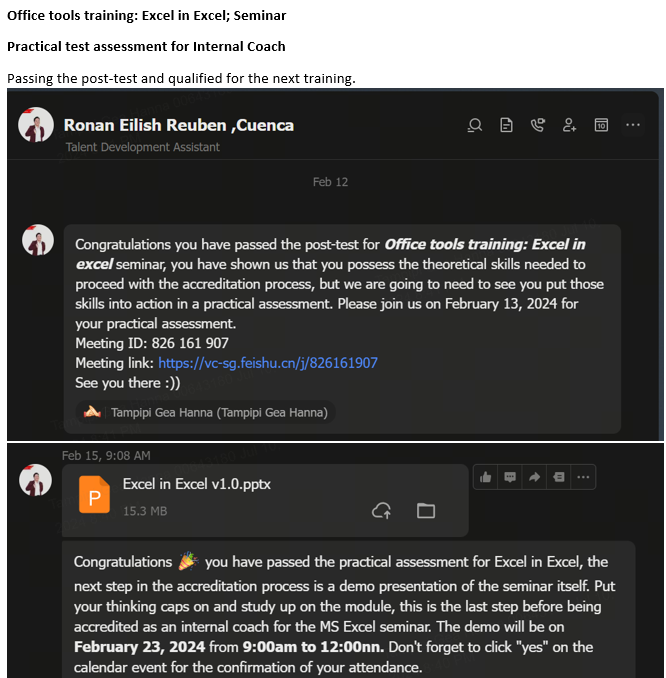Click the sender avatar beside the Feb 15 message
The width and height of the screenshot is (666, 678).
click(x=35, y=480)
